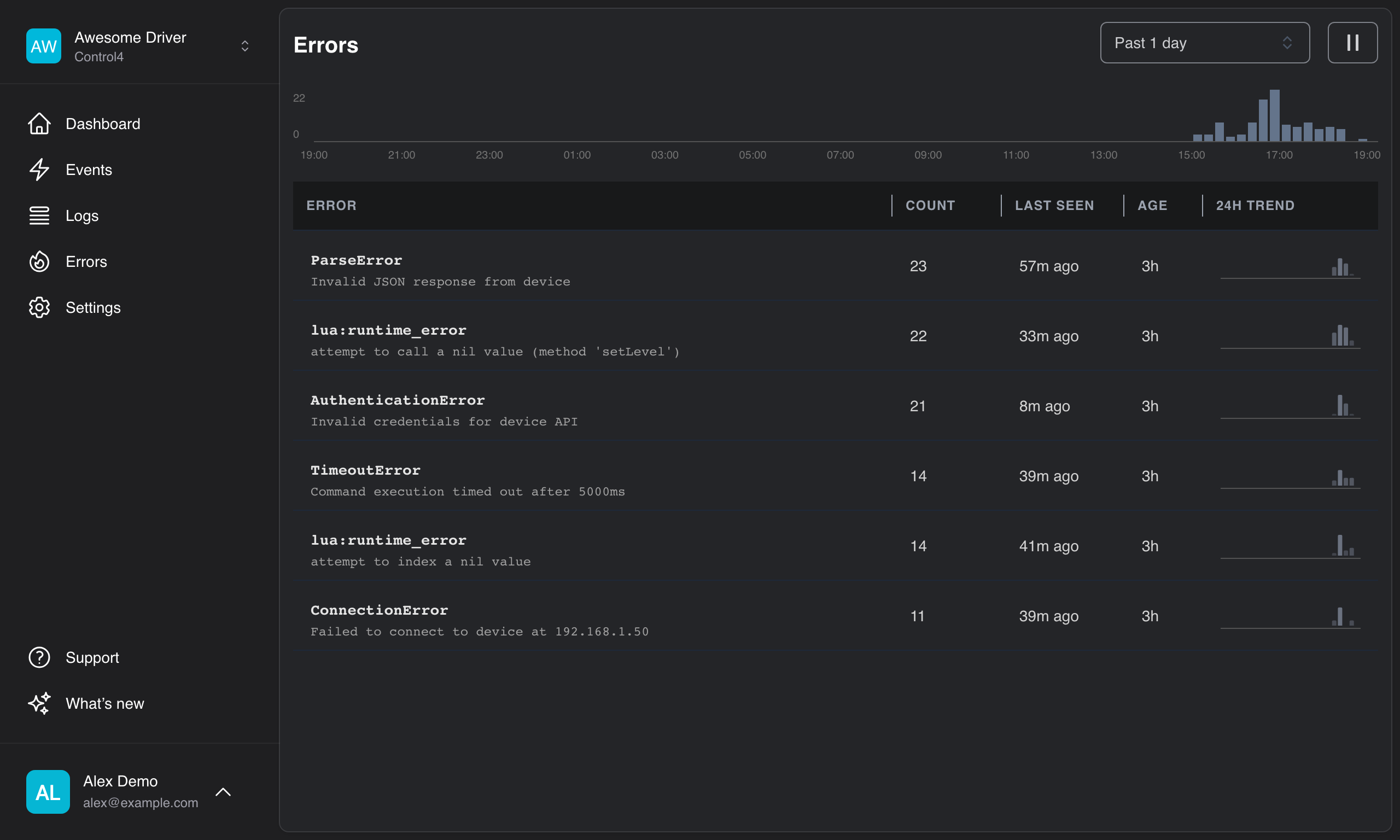
Task: Expand the Alex Demo account menu chevron
Action: 223,791
